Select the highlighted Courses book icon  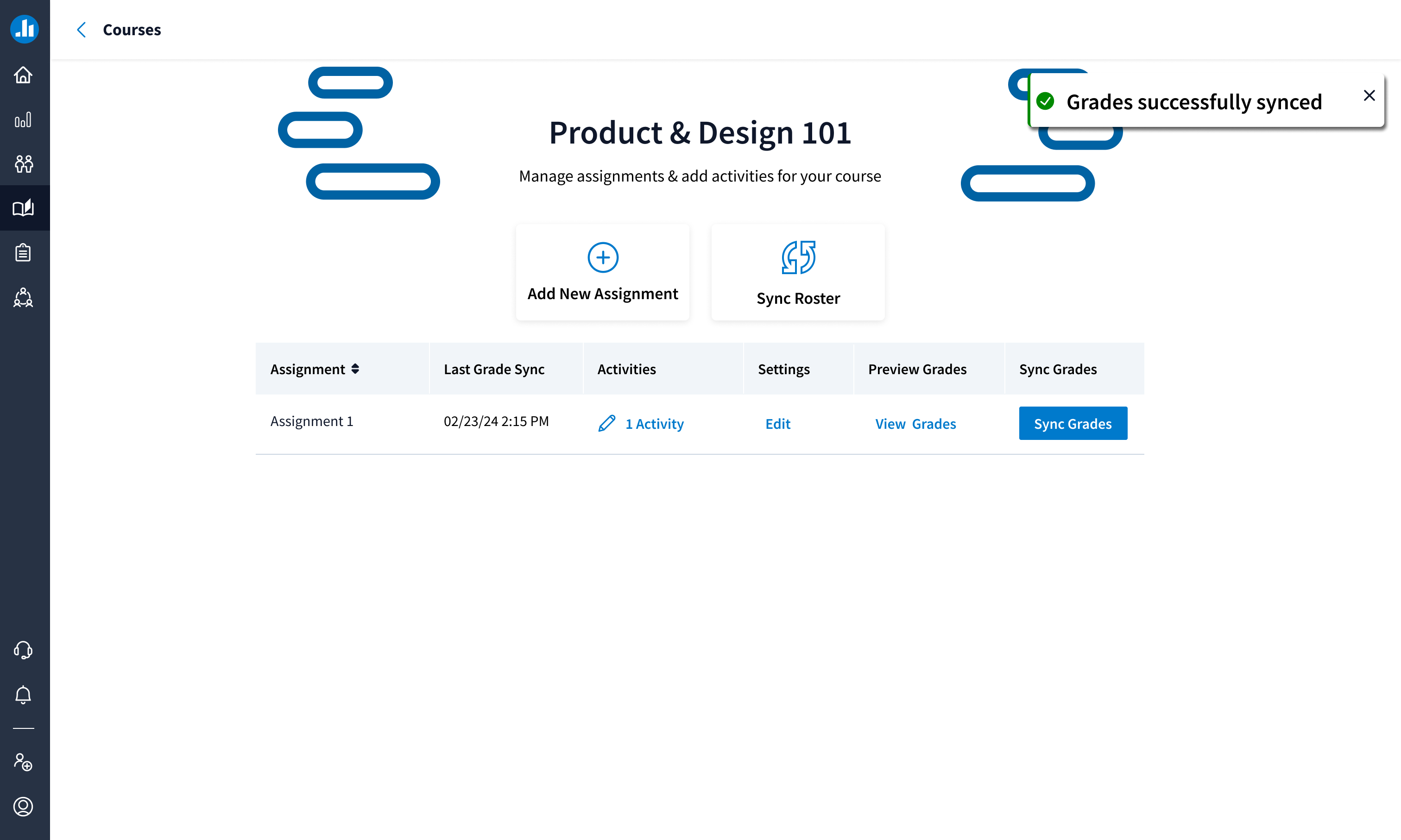click(23, 208)
